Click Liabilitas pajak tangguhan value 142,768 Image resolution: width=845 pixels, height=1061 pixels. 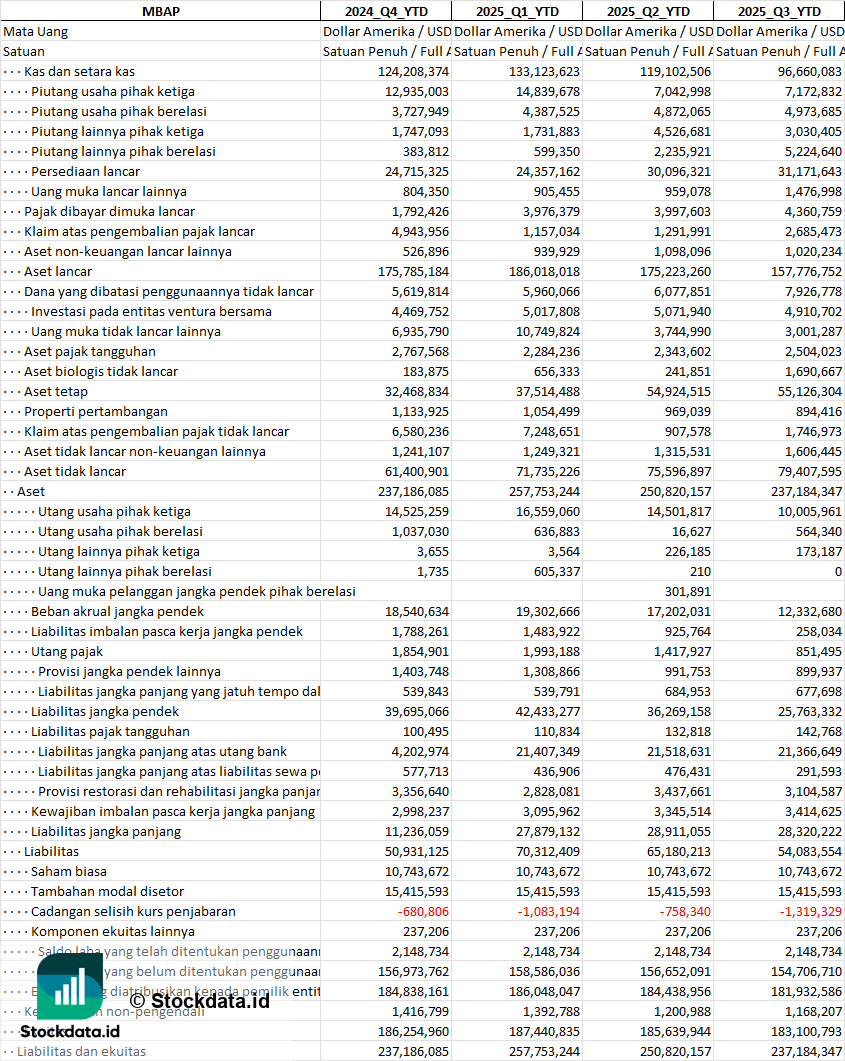tap(818, 731)
